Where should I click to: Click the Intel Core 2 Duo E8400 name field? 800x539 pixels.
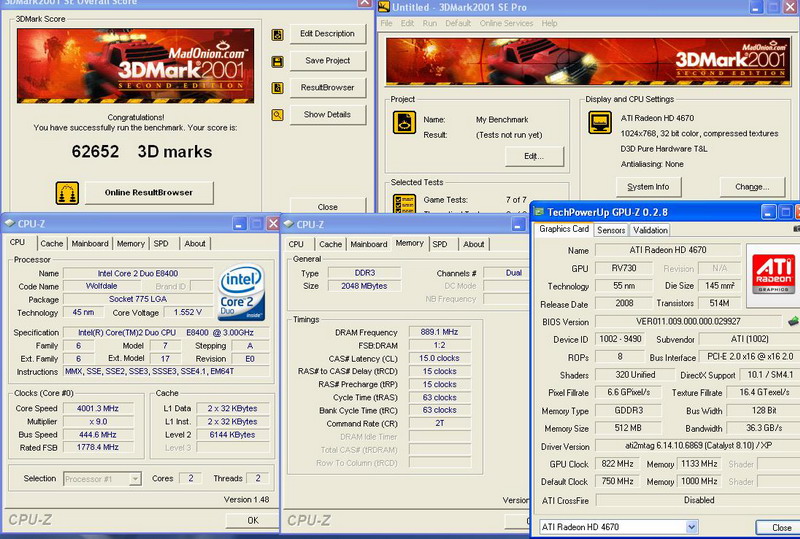click(x=138, y=274)
